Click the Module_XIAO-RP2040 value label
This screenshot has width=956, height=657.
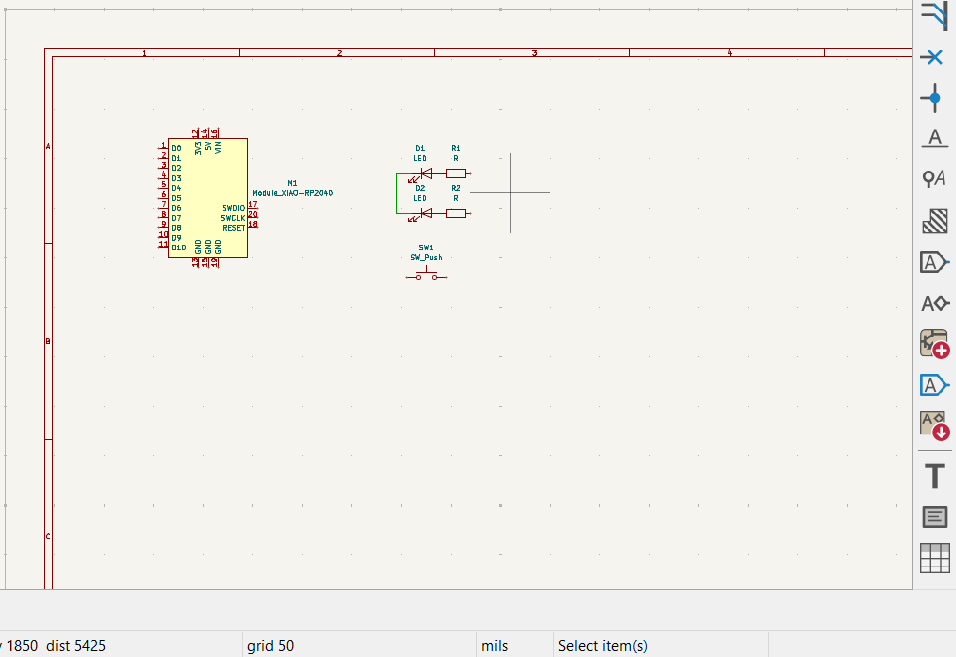[293, 193]
